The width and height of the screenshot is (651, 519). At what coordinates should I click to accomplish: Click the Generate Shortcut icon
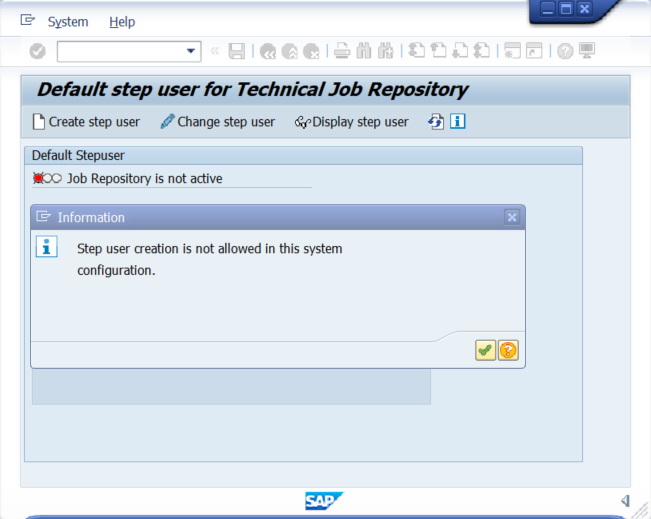coord(534,51)
